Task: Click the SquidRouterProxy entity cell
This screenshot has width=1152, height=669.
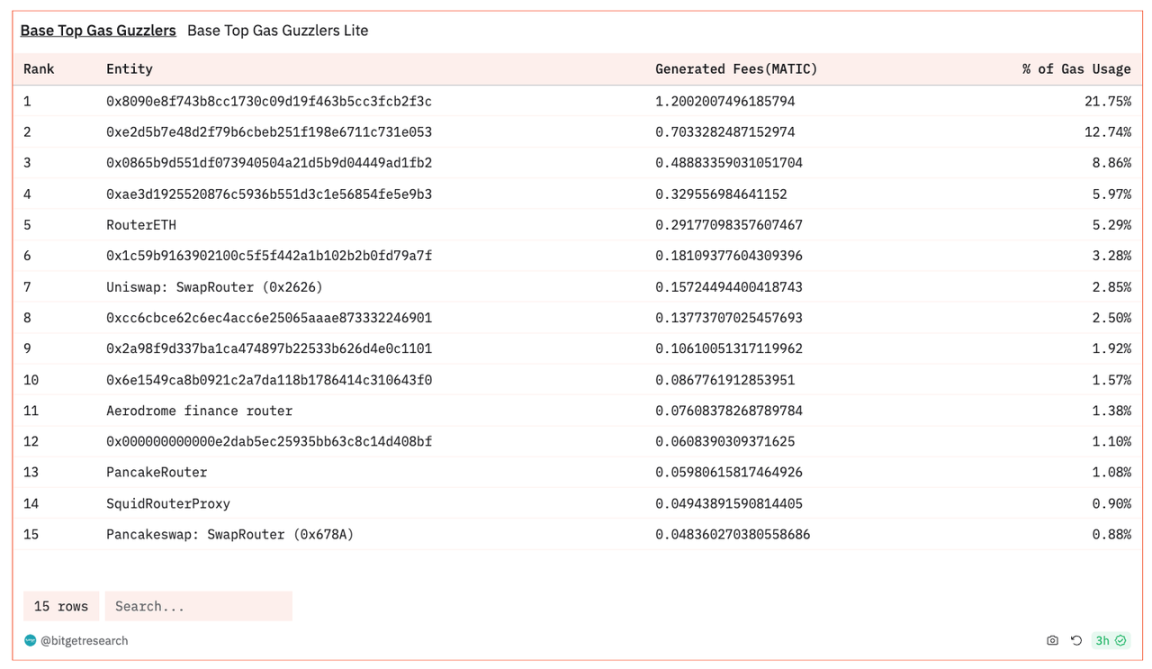Action: click(168, 503)
